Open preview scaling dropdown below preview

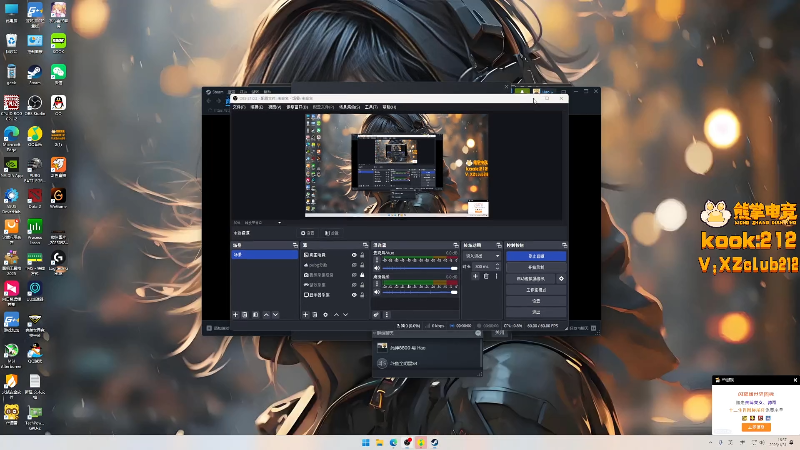(x=263, y=222)
